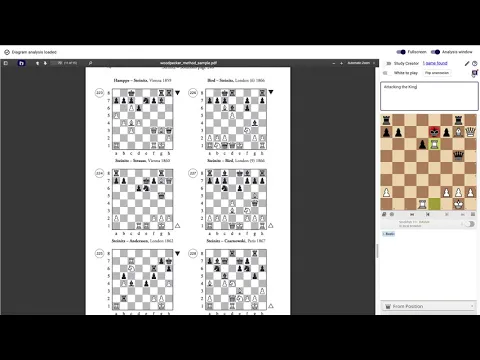Open the help icon beside pencil
480x360 pixels.
coord(475,63)
